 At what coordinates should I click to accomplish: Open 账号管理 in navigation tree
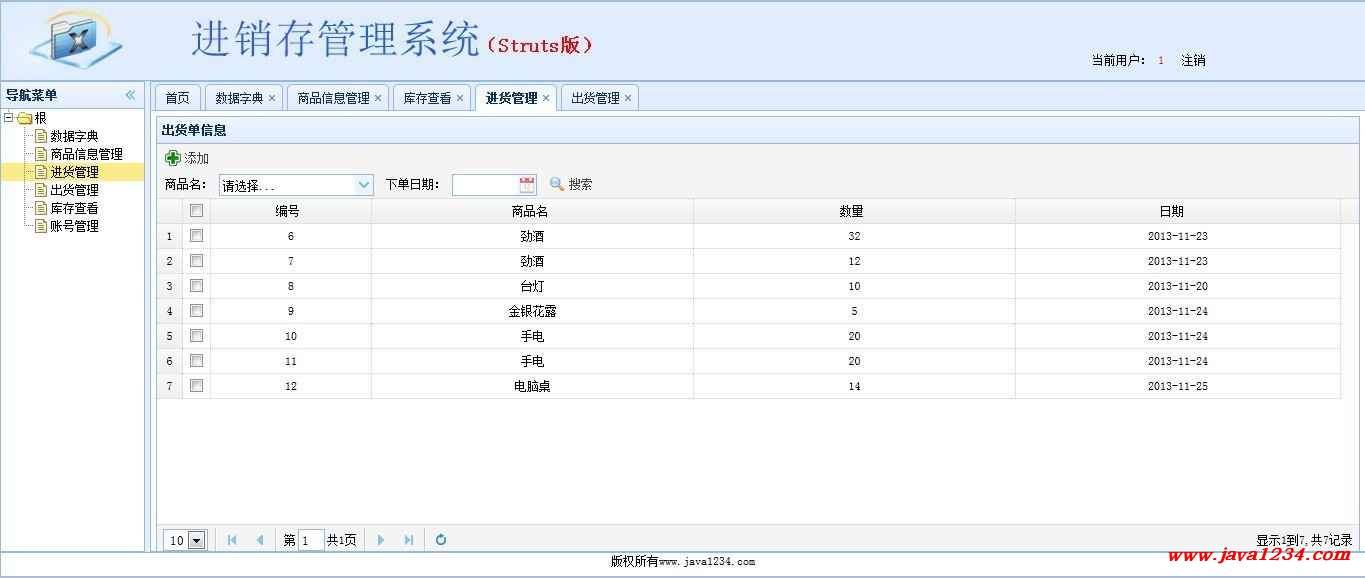(x=74, y=226)
